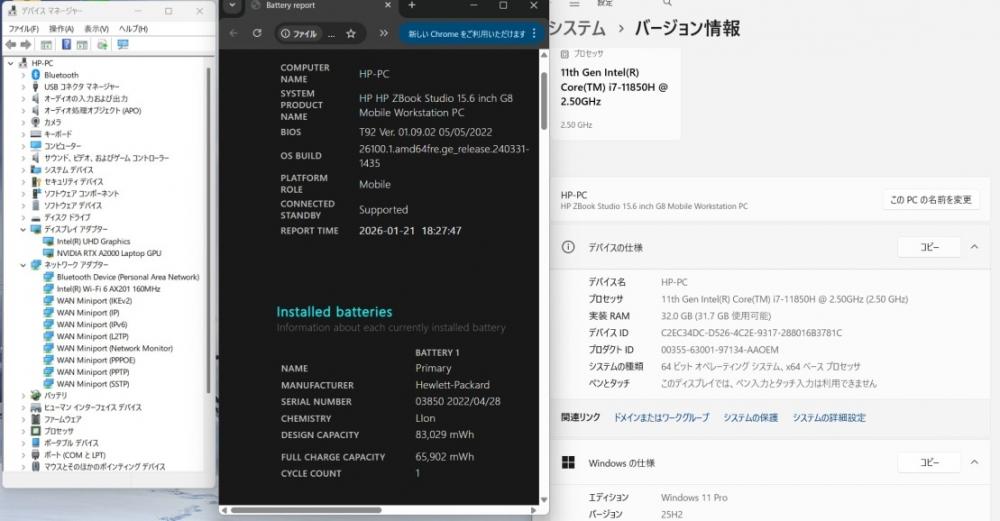The width and height of the screenshot is (1000, 521).
Task: Click BIOS value T92 Ver. 01.09.02
Action: click(425, 132)
